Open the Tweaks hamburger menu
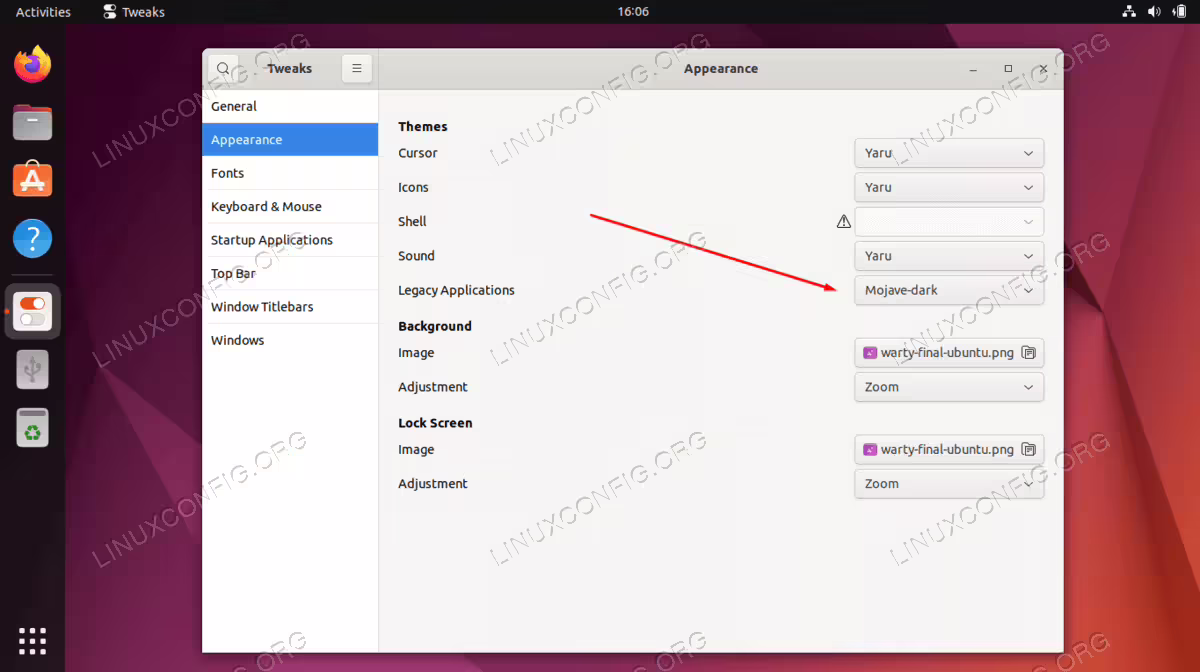 click(357, 69)
